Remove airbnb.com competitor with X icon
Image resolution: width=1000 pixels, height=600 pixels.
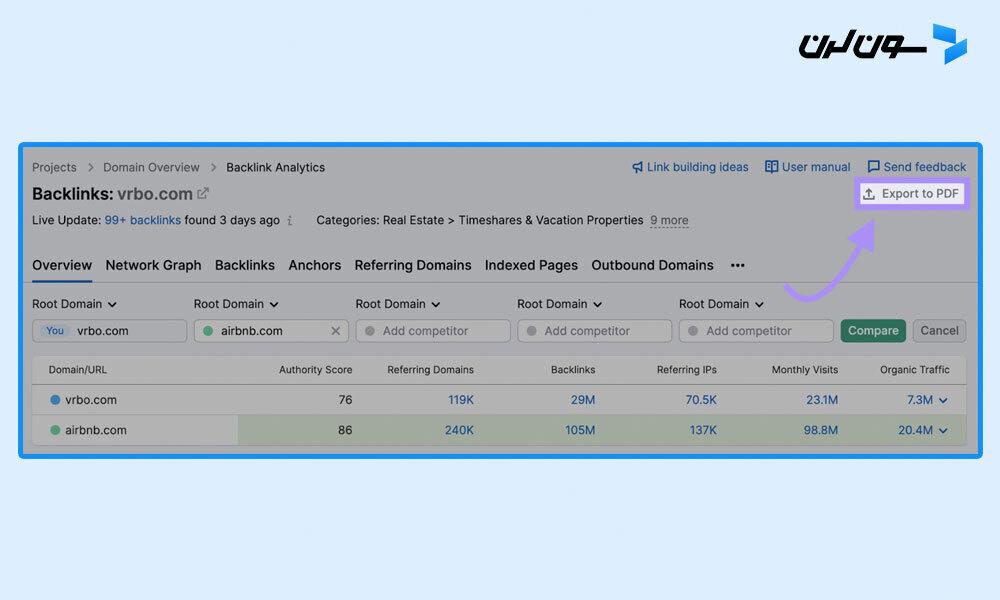coord(335,331)
